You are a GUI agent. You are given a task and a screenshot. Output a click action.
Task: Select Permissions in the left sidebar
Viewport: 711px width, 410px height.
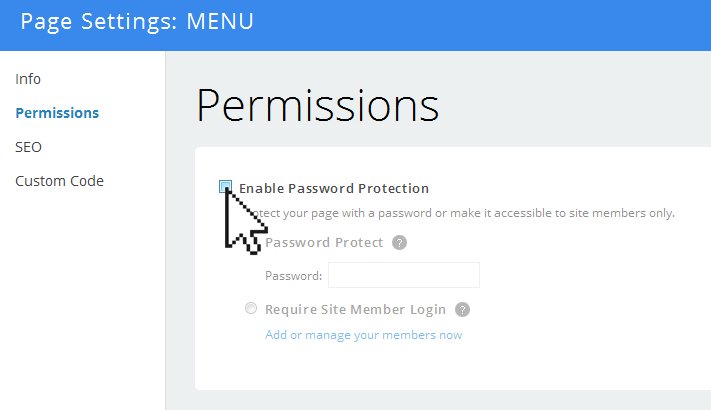(x=57, y=113)
